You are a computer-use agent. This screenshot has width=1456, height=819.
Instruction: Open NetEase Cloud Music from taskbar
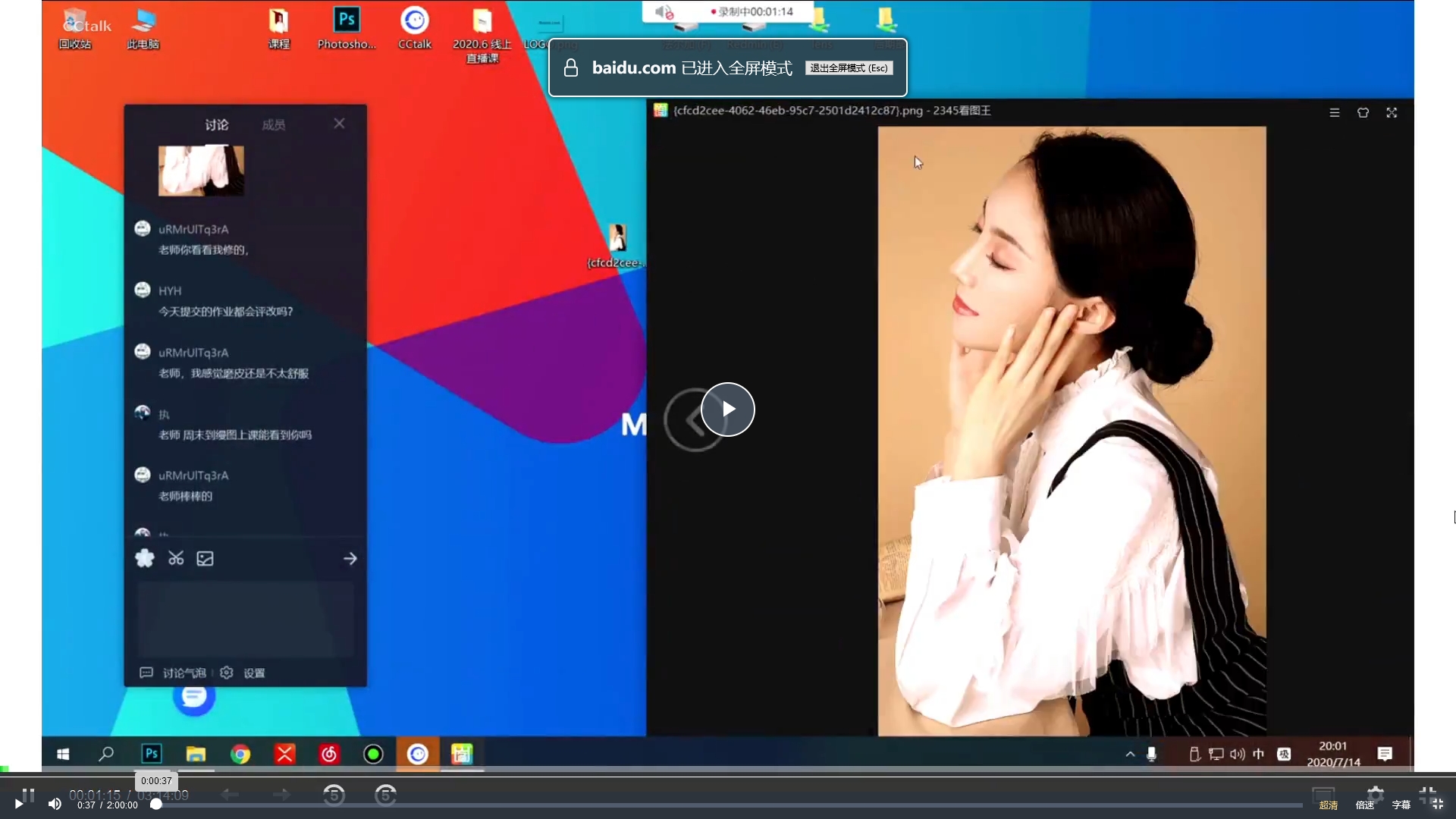[329, 754]
